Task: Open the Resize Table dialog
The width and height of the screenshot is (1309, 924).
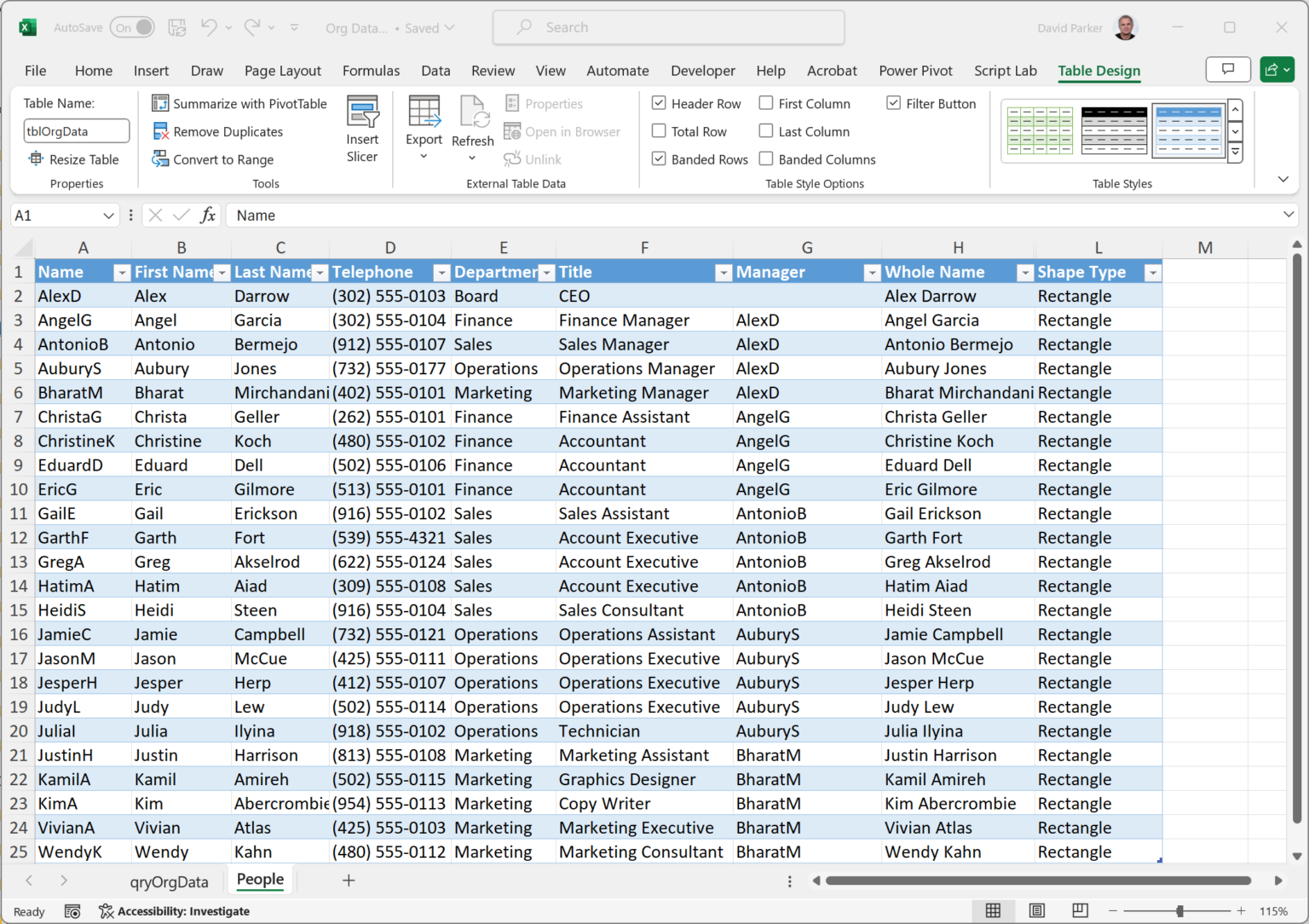Action: pyautogui.click(x=75, y=159)
